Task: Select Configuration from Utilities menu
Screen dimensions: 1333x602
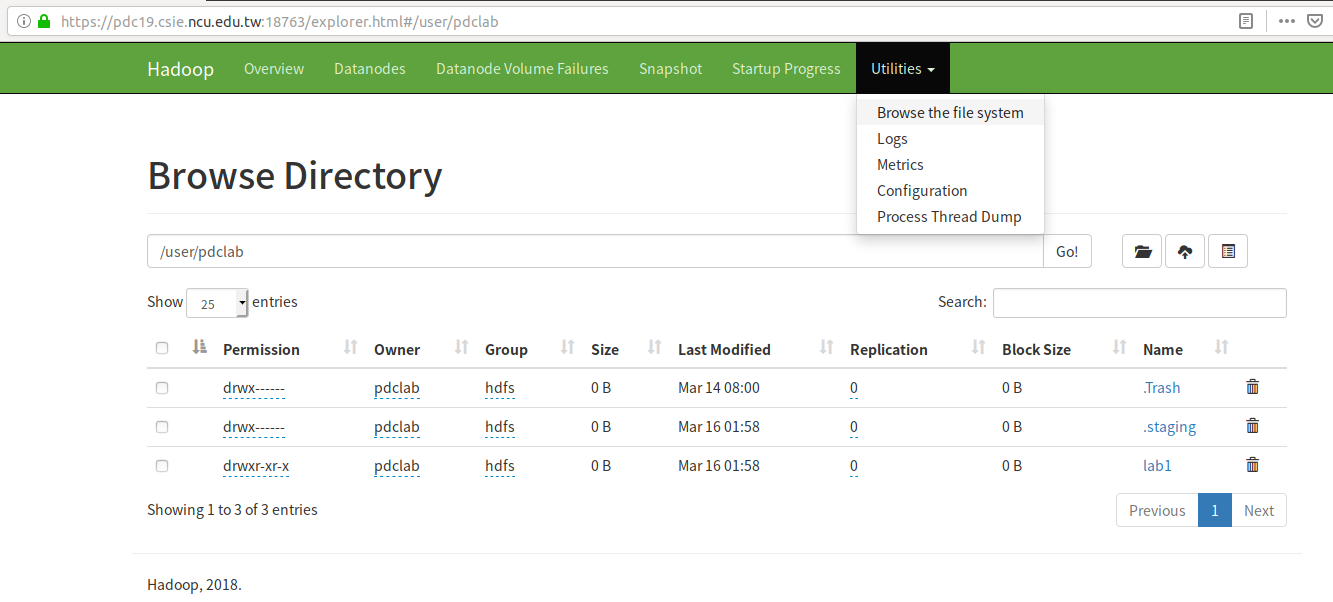Action: (x=922, y=191)
